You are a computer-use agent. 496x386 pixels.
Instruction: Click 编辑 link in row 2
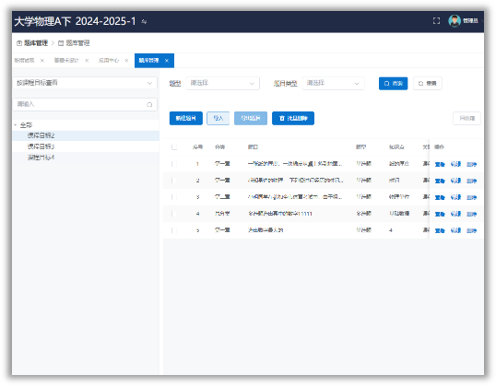pyautogui.click(x=456, y=181)
